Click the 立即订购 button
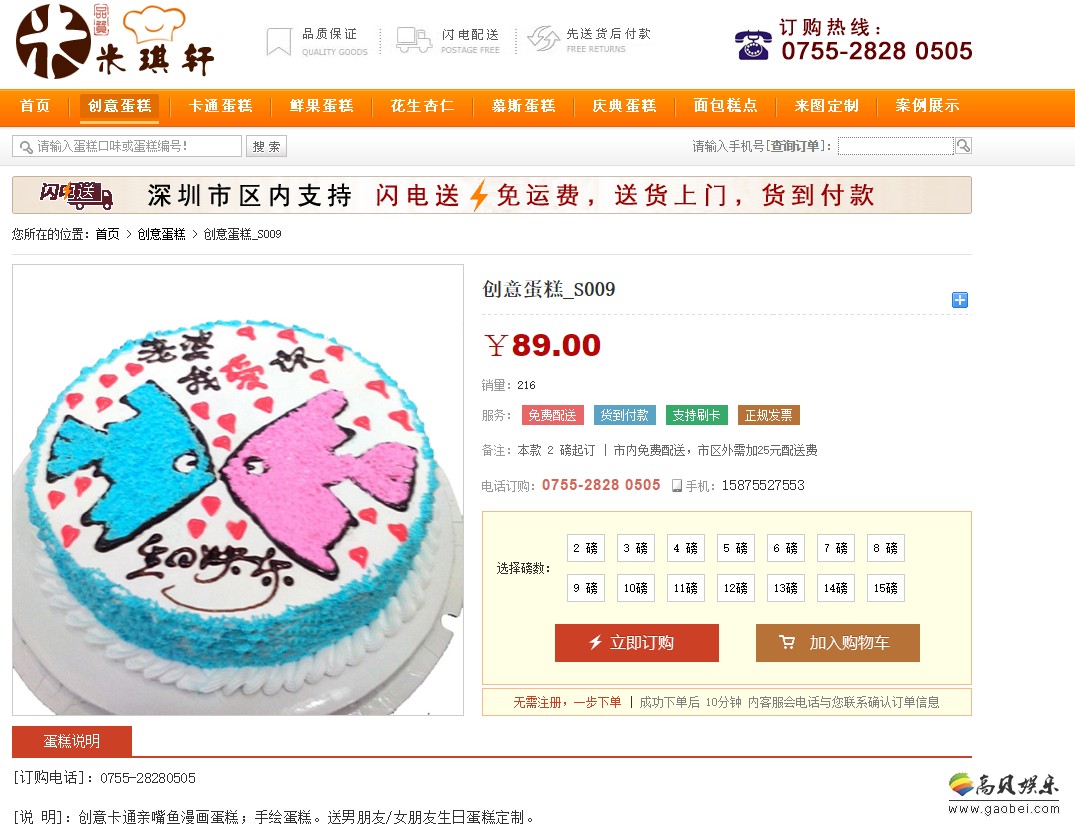1075x832 pixels. [x=637, y=643]
